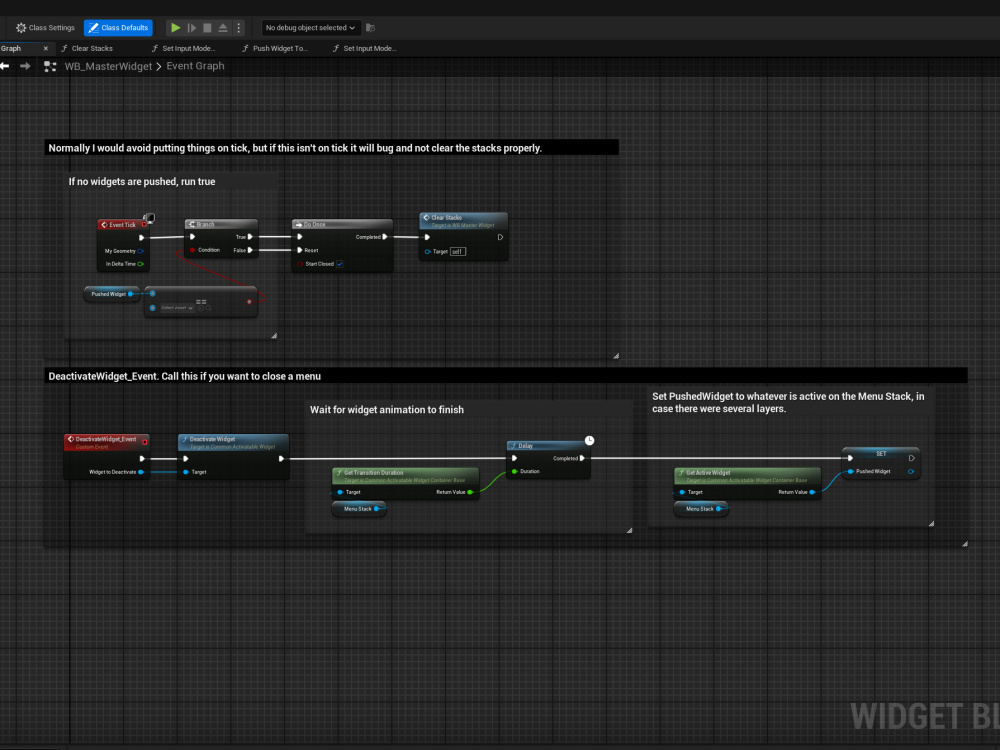Select the 'Set PushedWidget to whatever' comment
Image resolution: width=1000 pixels, height=750 pixels.
pyautogui.click(x=788, y=402)
